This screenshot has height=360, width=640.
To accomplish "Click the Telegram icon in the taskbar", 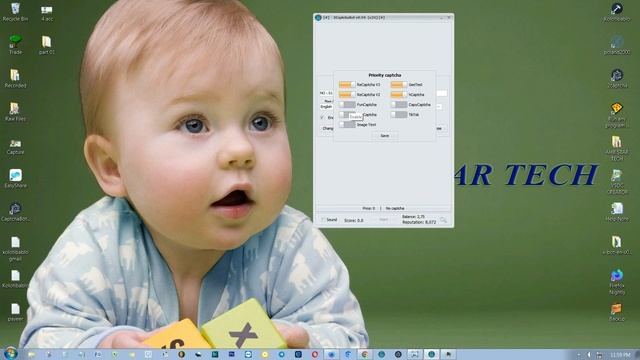I will pos(282,354).
